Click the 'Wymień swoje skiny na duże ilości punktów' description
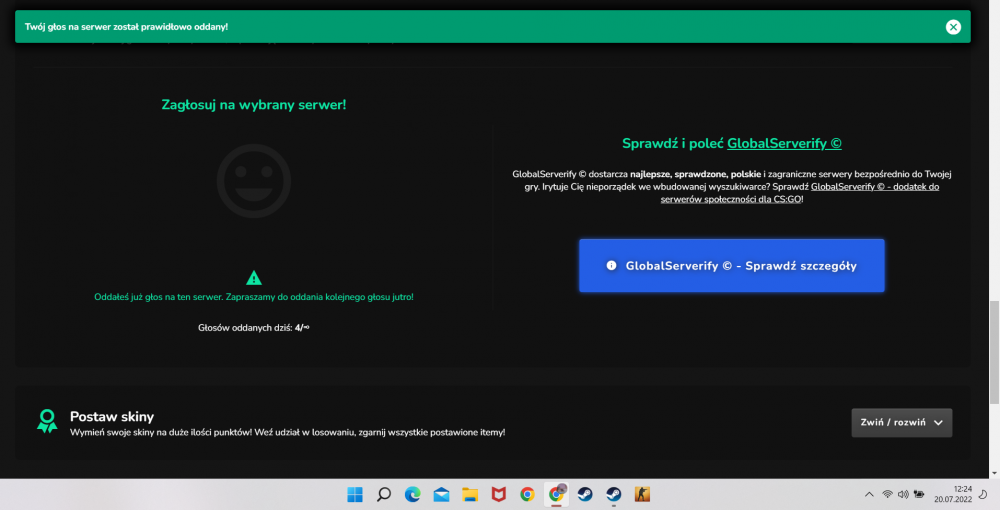 288,432
